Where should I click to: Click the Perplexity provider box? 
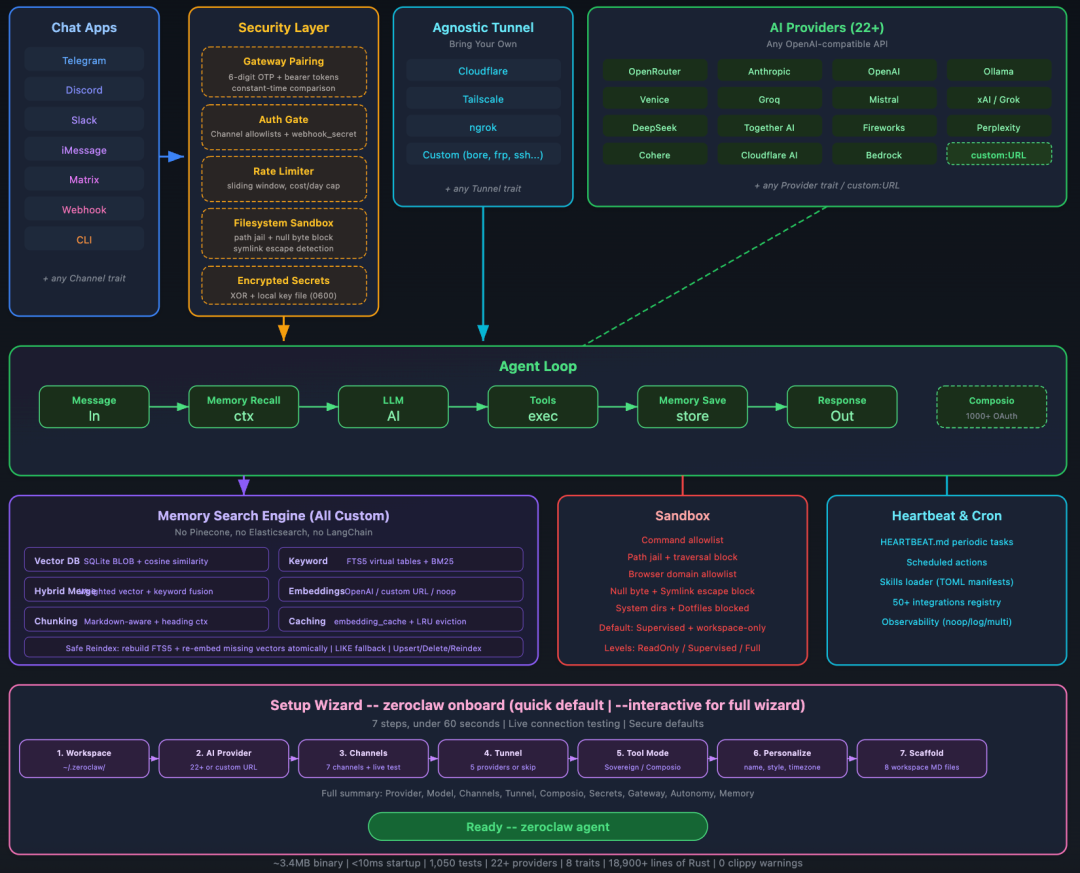pyautogui.click(x=999, y=127)
